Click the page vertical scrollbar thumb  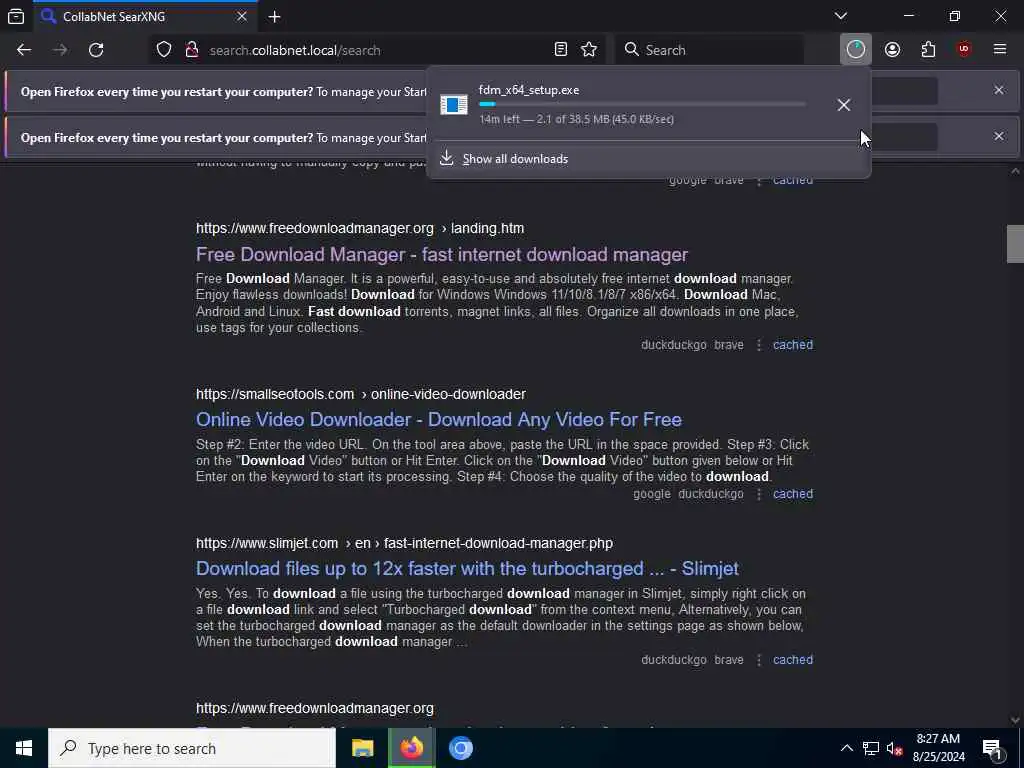point(1015,244)
